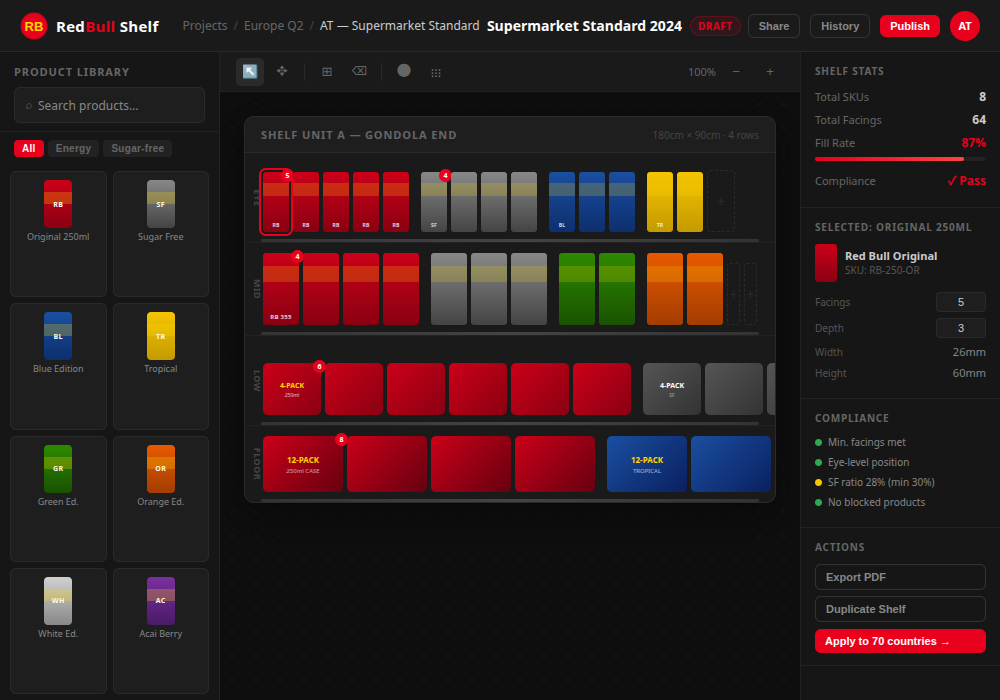The height and width of the screenshot is (700, 1000).
Task: Click the 100% zoom level text
Action: tap(702, 72)
